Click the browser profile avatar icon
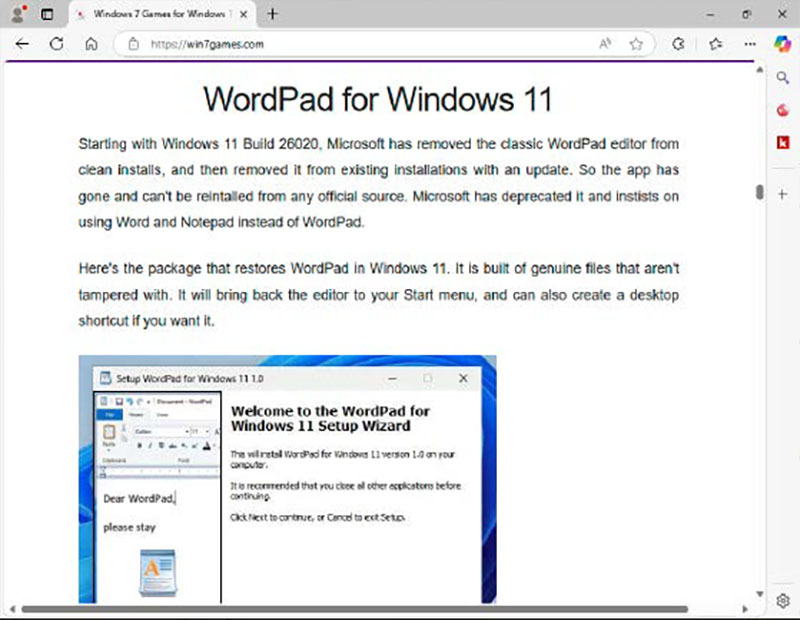 click(18, 13)
